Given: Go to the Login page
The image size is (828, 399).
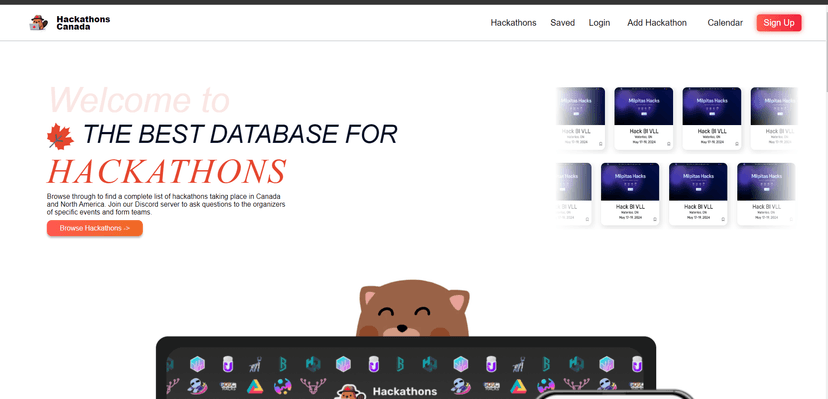Looking at the screenshot, I should (599, 23).
